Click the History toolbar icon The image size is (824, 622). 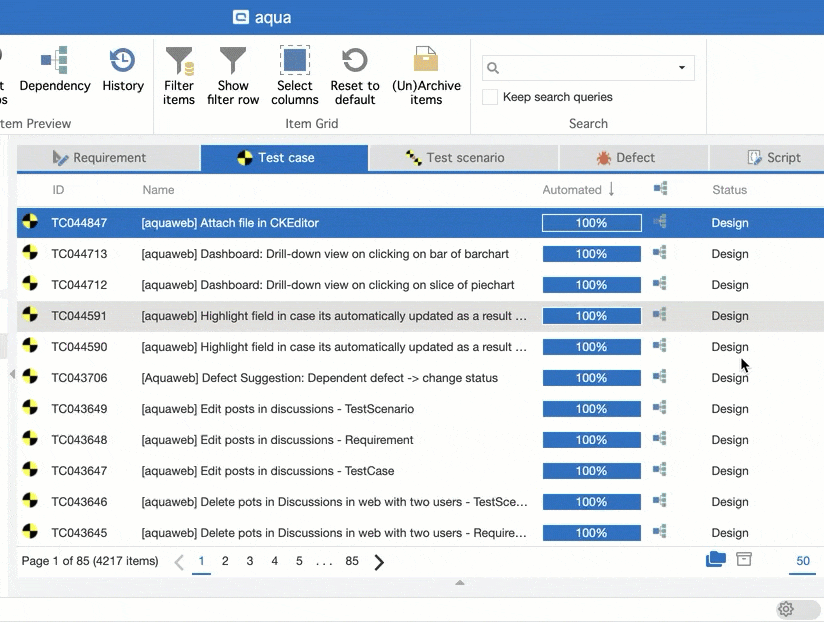(x=122, y=62)
